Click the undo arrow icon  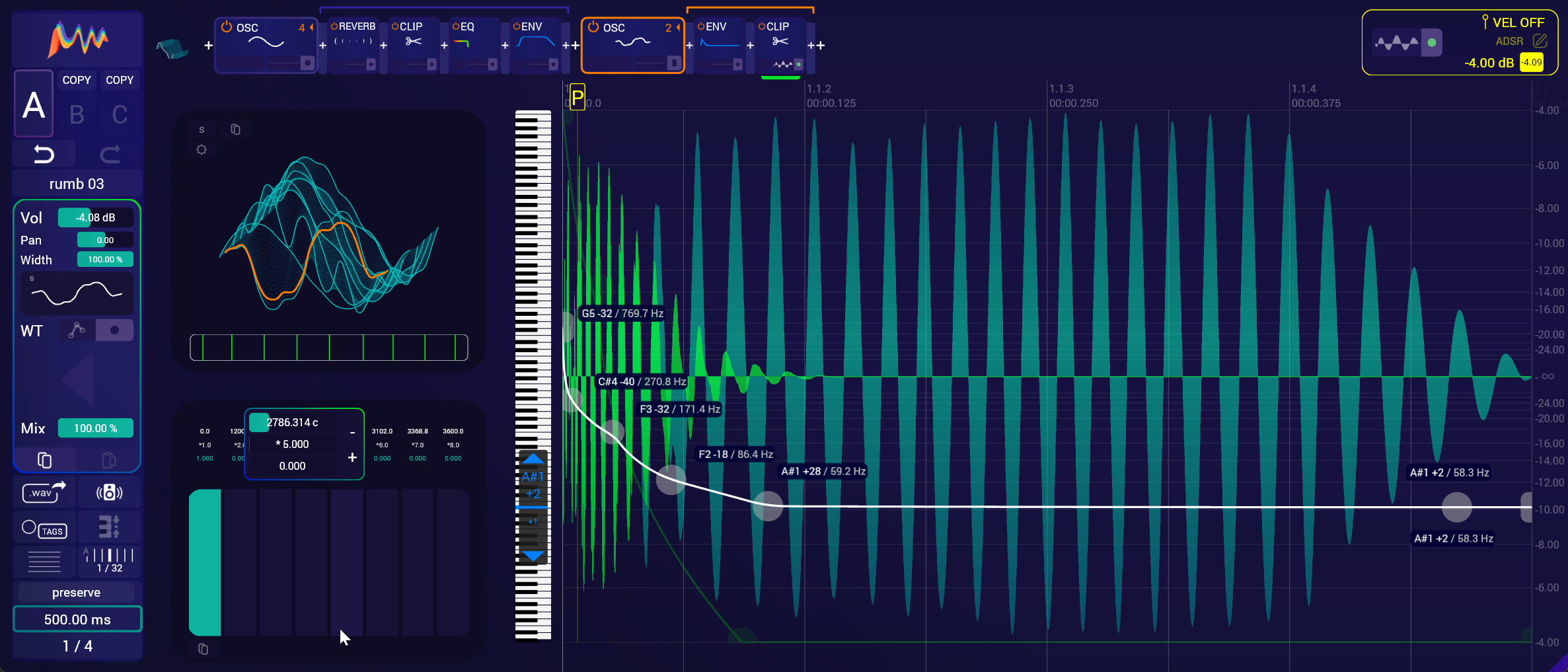coord(44,154)
